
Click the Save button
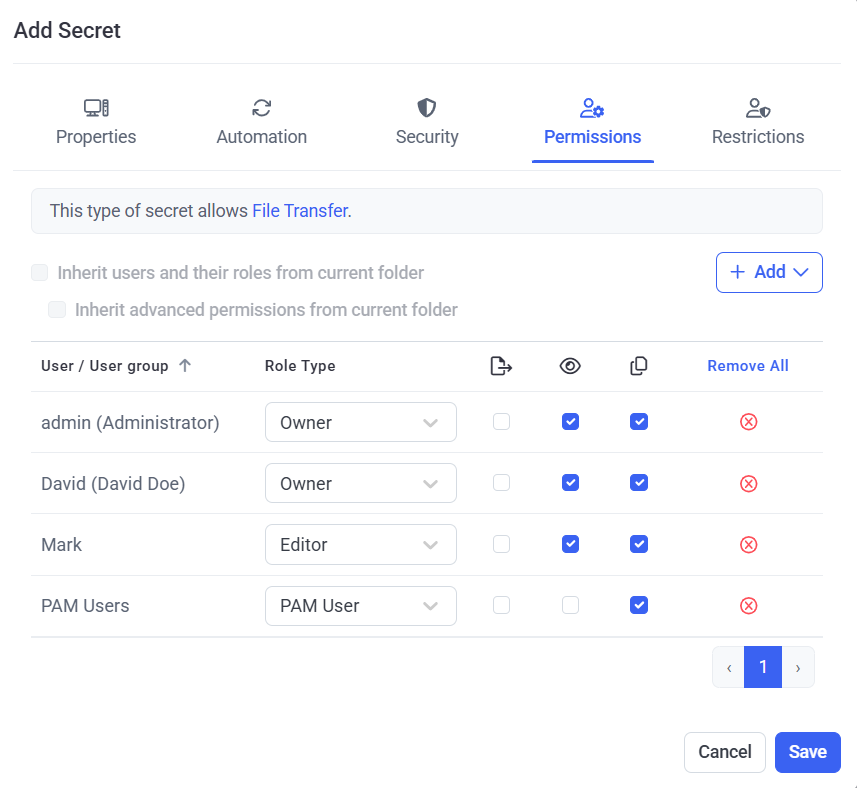pyautogui.click(x=807, y=752)
